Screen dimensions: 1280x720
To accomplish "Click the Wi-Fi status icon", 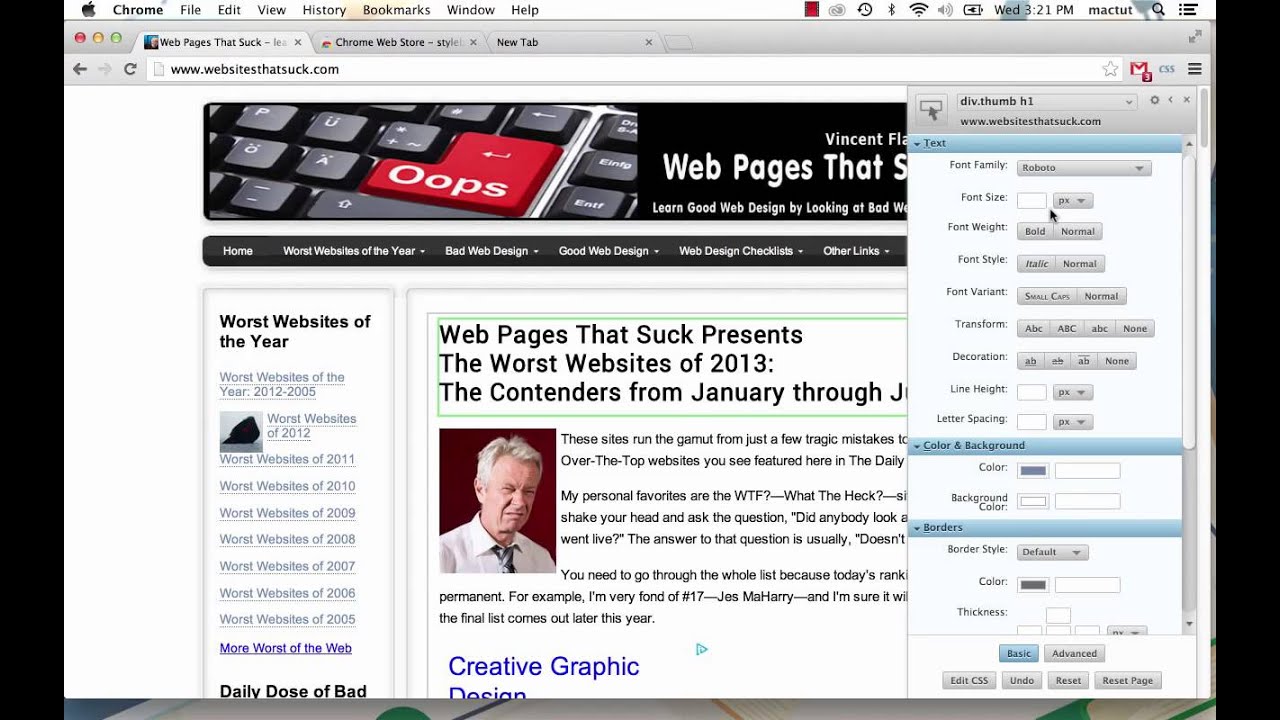I will tap(918, 10).
